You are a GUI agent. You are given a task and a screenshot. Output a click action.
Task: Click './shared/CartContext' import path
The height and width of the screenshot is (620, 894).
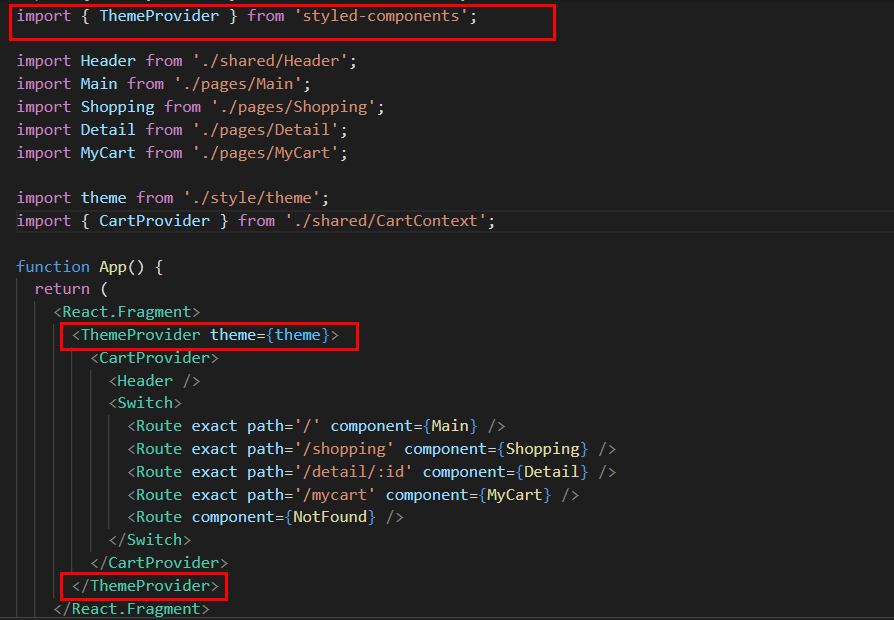tap(385, 221)
